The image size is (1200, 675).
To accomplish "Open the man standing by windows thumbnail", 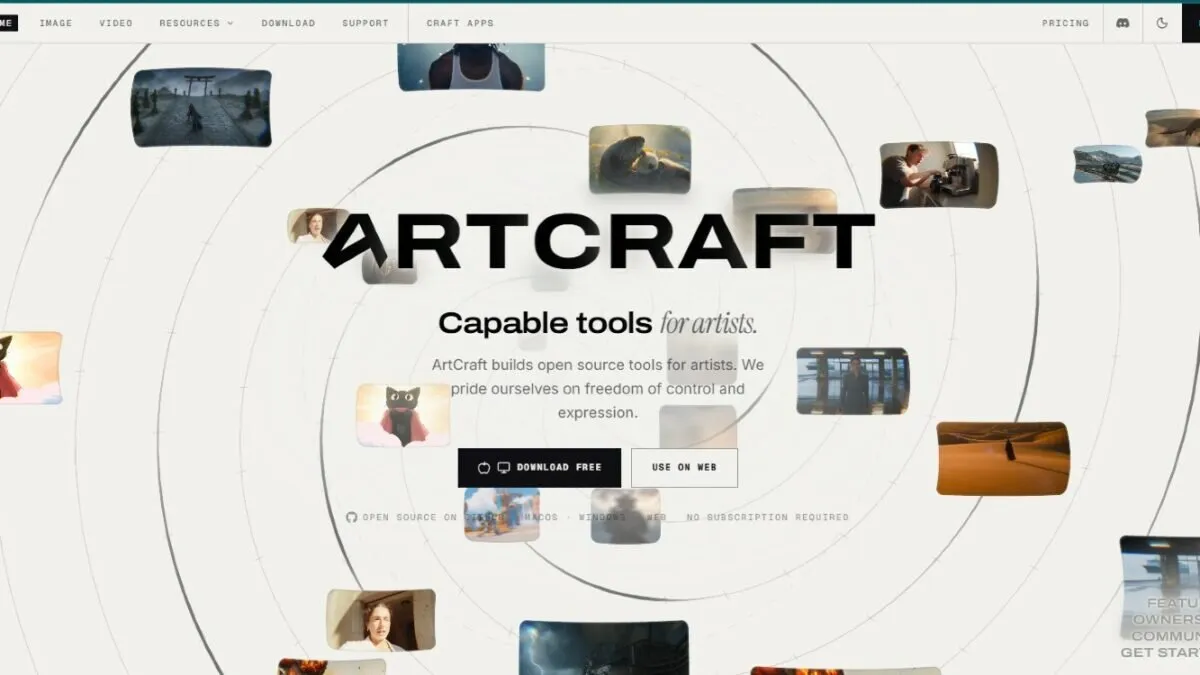I will 853,381.
